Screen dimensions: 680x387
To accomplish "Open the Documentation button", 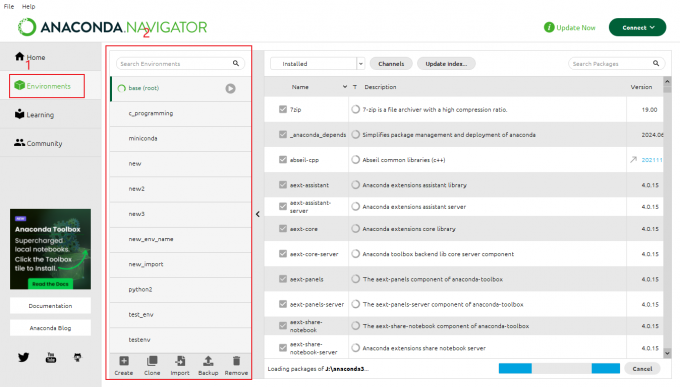I will point(50,305).
